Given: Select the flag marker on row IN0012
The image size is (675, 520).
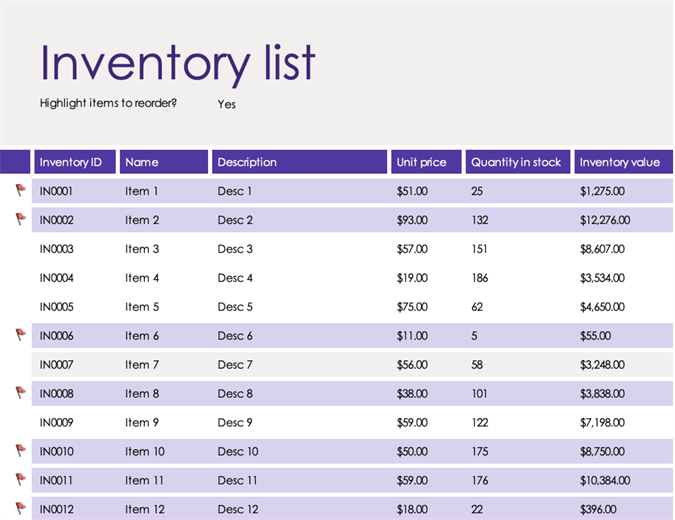Looking at the screenshot, I should coord(20,508).
